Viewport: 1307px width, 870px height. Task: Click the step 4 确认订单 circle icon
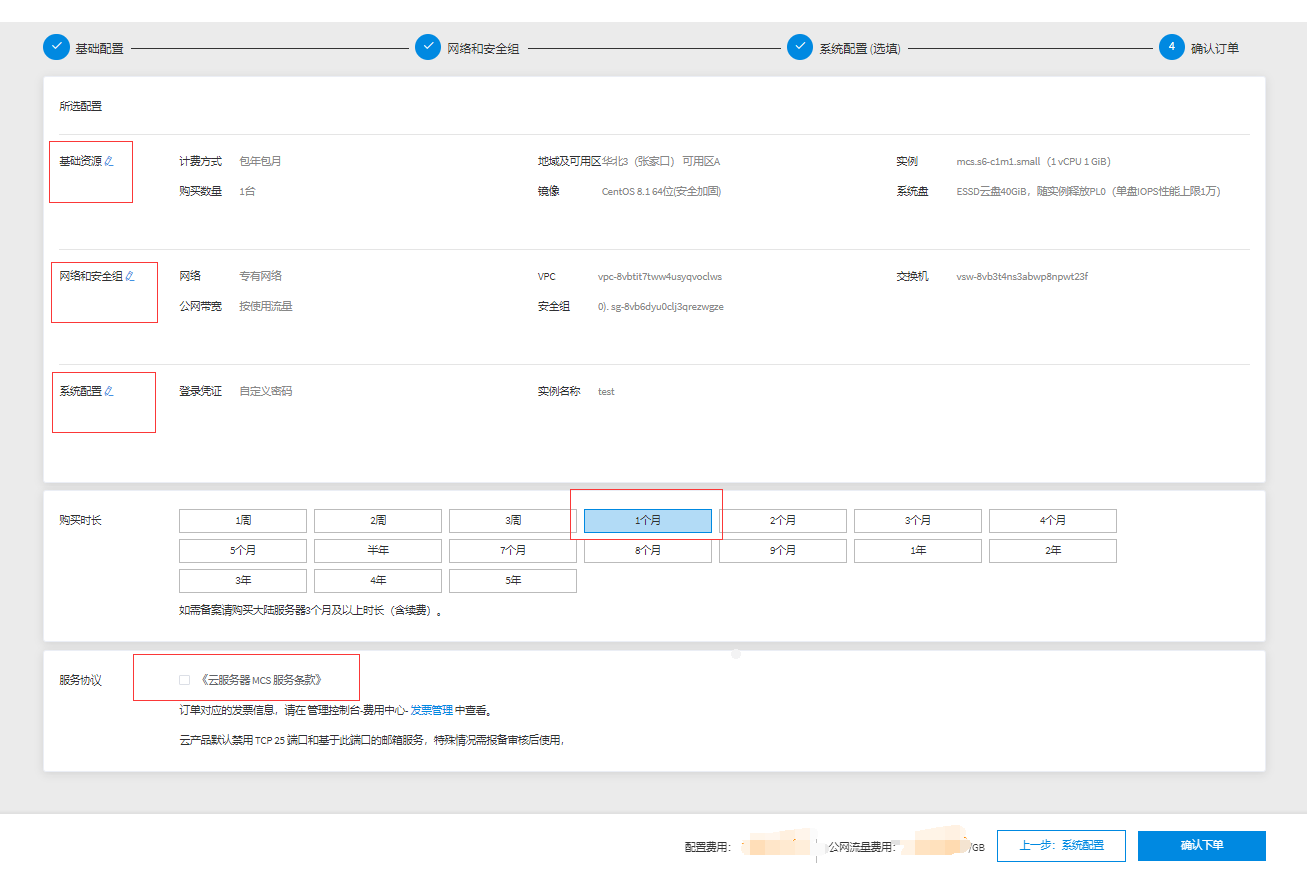[1171, 47]
